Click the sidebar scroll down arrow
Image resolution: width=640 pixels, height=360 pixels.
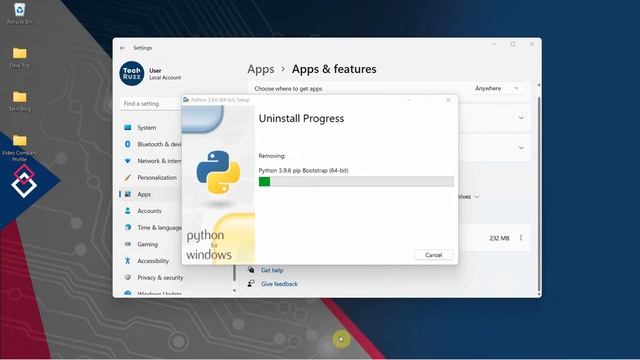(x=234, y=291)
